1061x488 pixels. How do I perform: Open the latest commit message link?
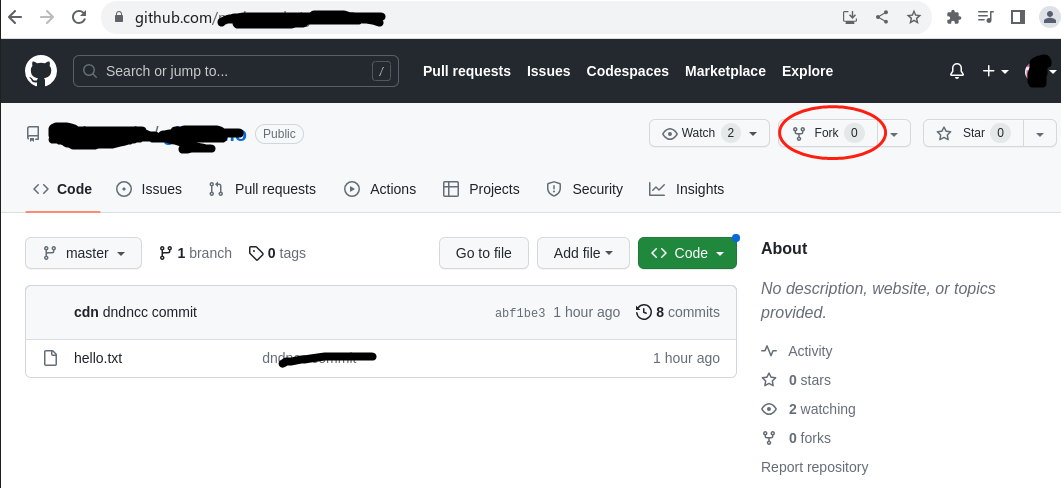point(150,313)
